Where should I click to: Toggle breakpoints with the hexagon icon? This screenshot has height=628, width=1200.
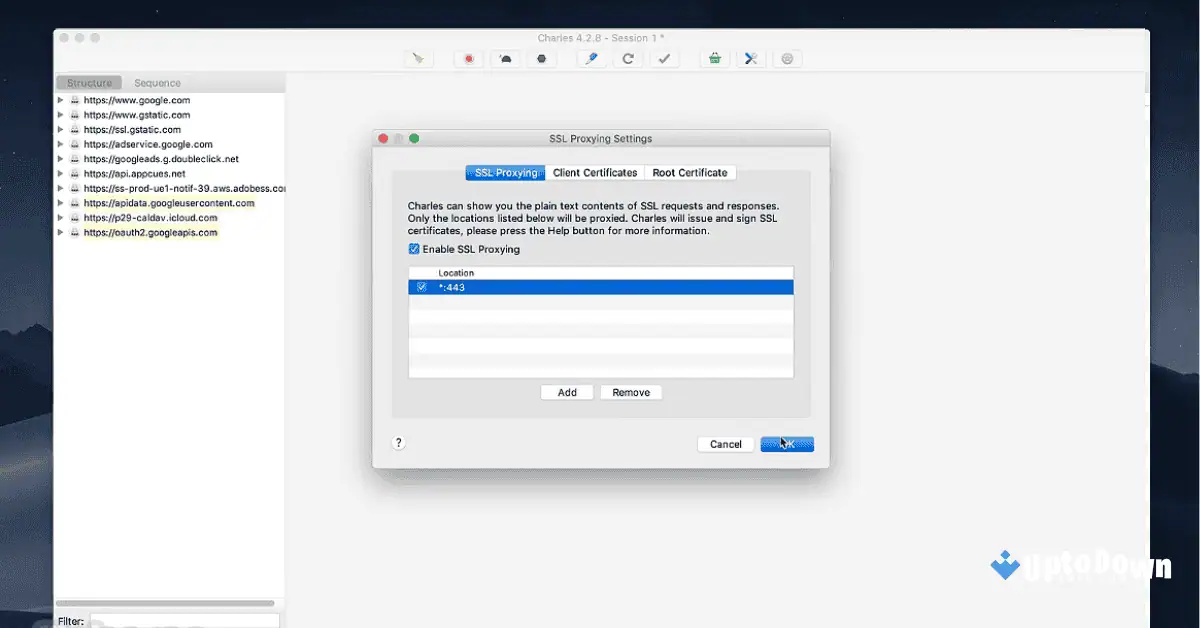(x=542, y=58)
